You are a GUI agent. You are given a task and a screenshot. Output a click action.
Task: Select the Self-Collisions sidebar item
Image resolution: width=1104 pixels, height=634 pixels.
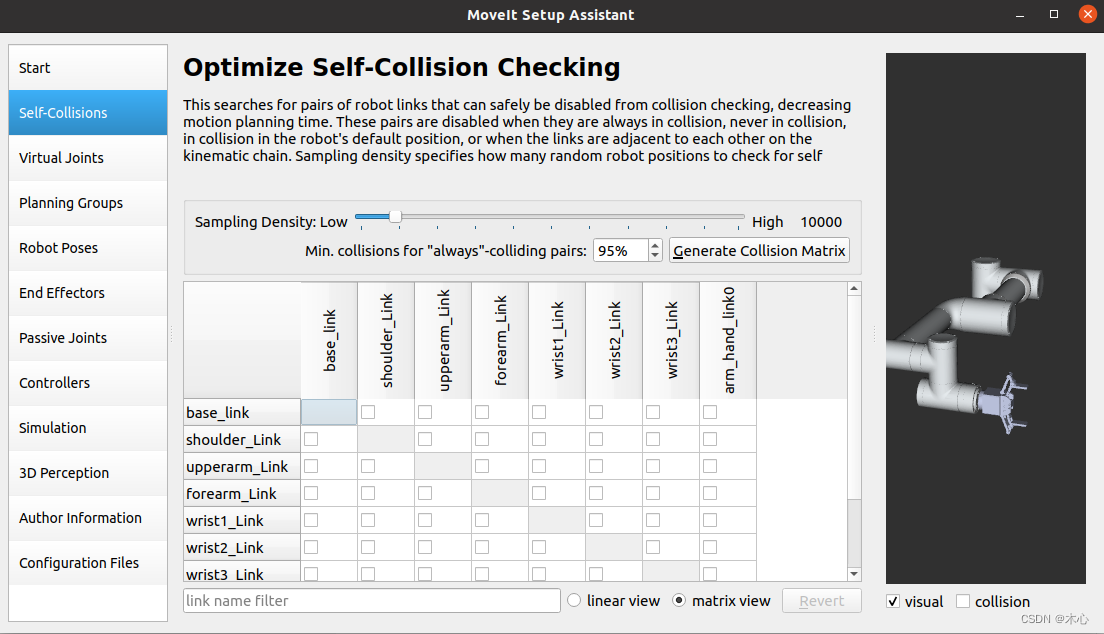88,113
